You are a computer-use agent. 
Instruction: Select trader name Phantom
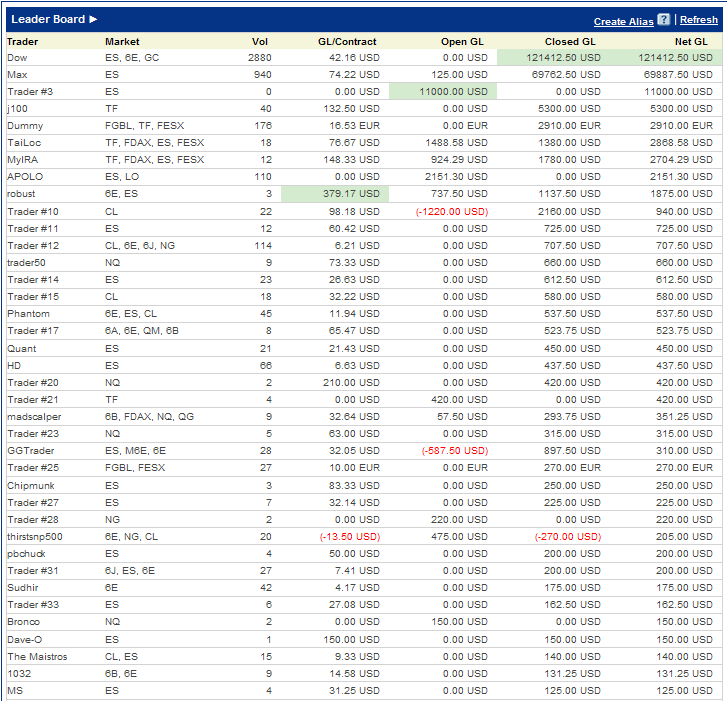click(x=28, y=314)
